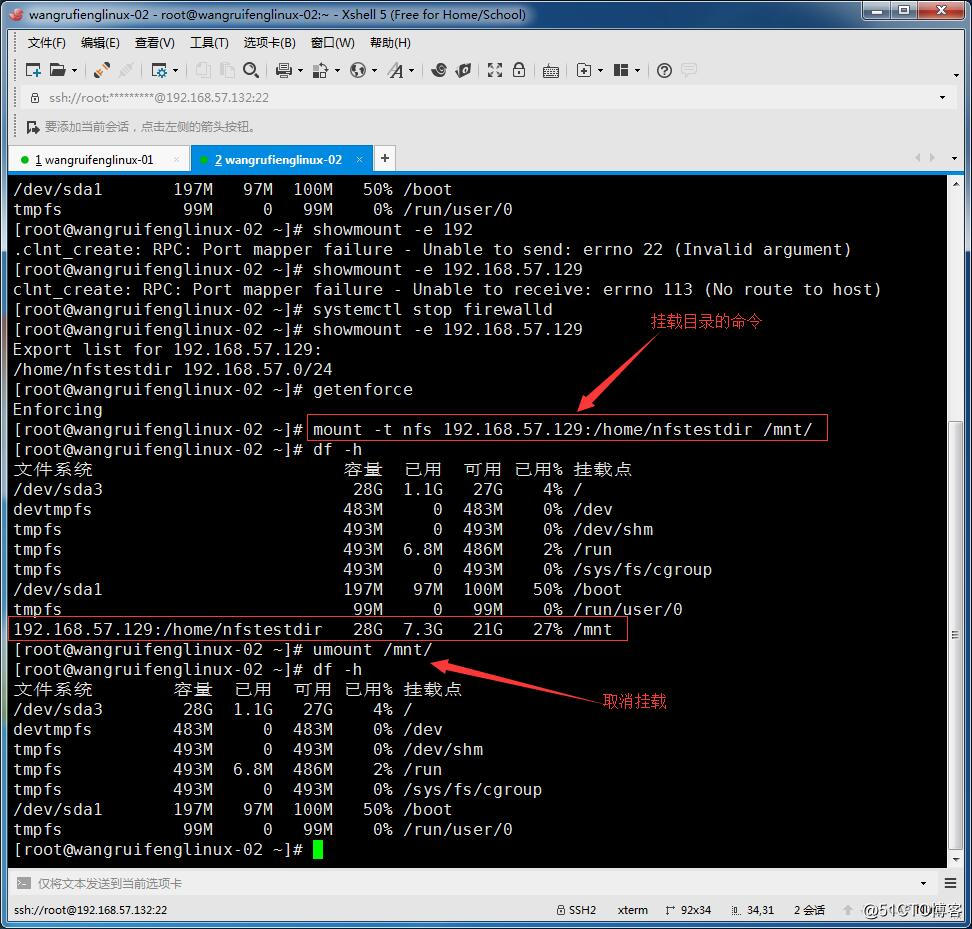Click the globe encoding icon
Screen dimensions: 972x929
coord(358,70)
